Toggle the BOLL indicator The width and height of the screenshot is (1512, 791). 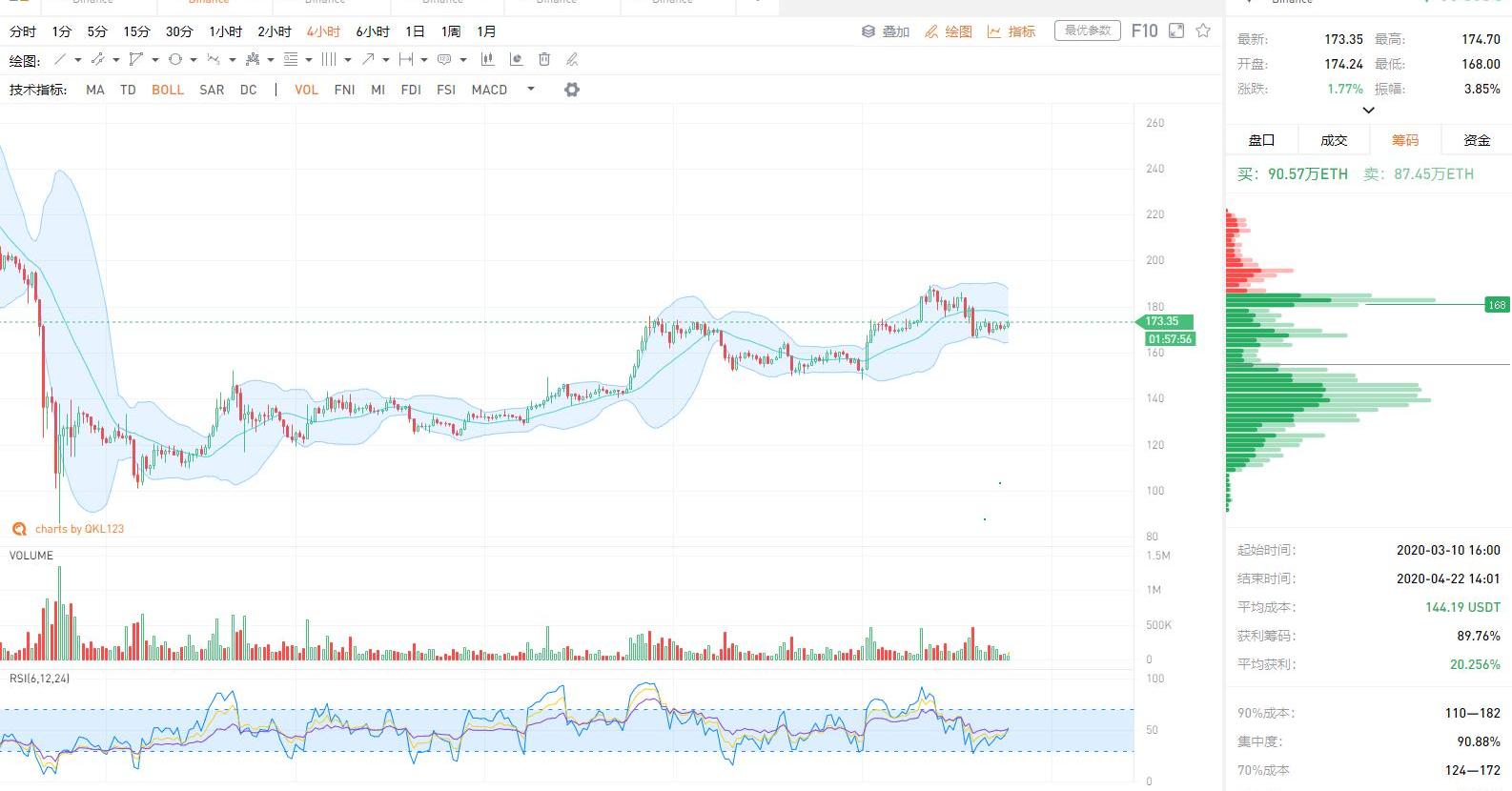coord(168,90)
